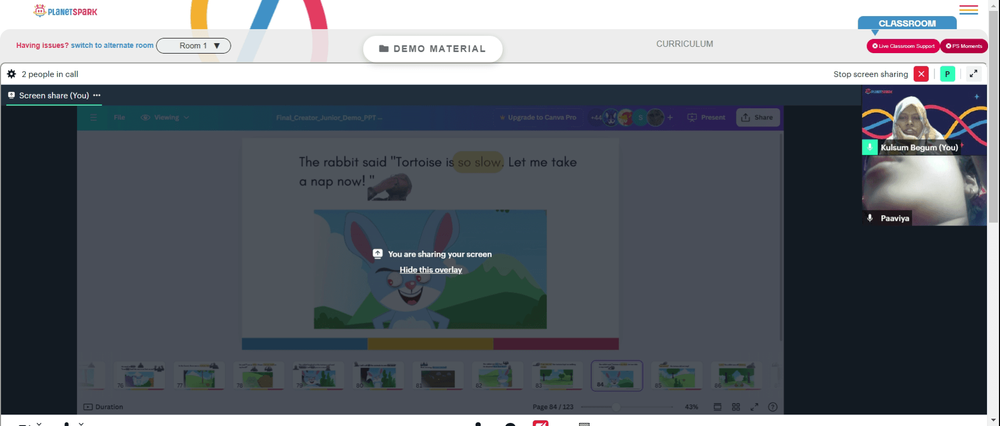Open Canva hamburger menu icon

click(x=93, y=117)
